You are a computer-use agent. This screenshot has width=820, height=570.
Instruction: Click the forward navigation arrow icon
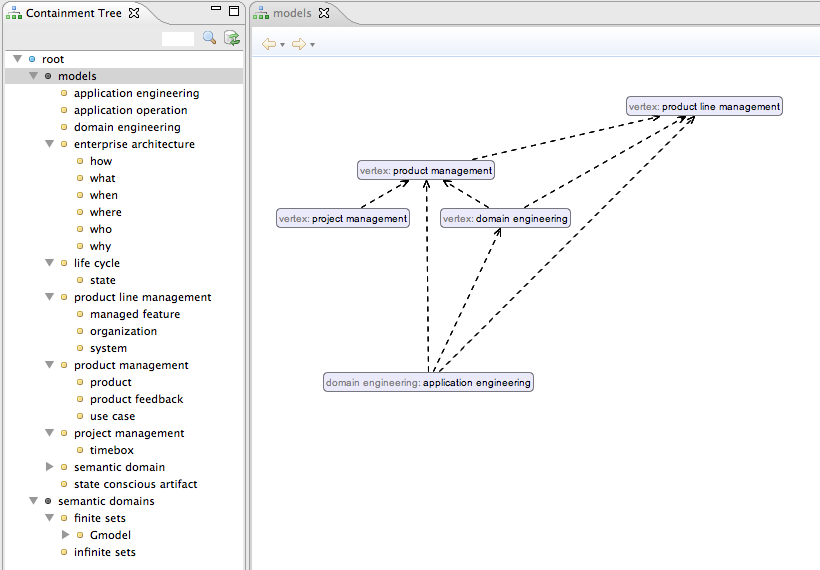point(298,44)
